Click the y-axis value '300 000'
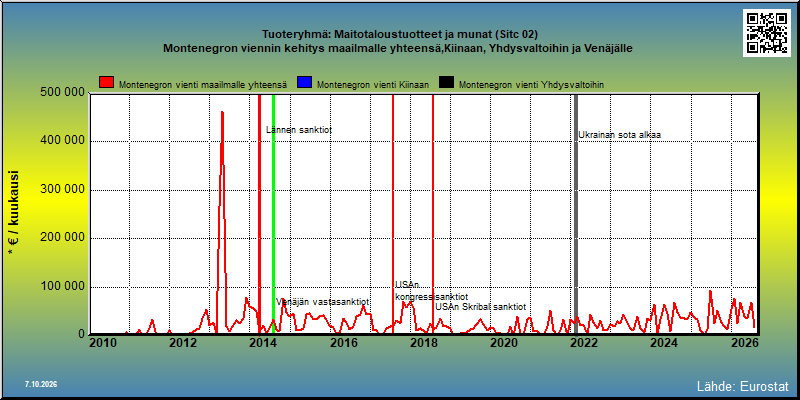The image size is (800, 400). [x=62, y=190]
